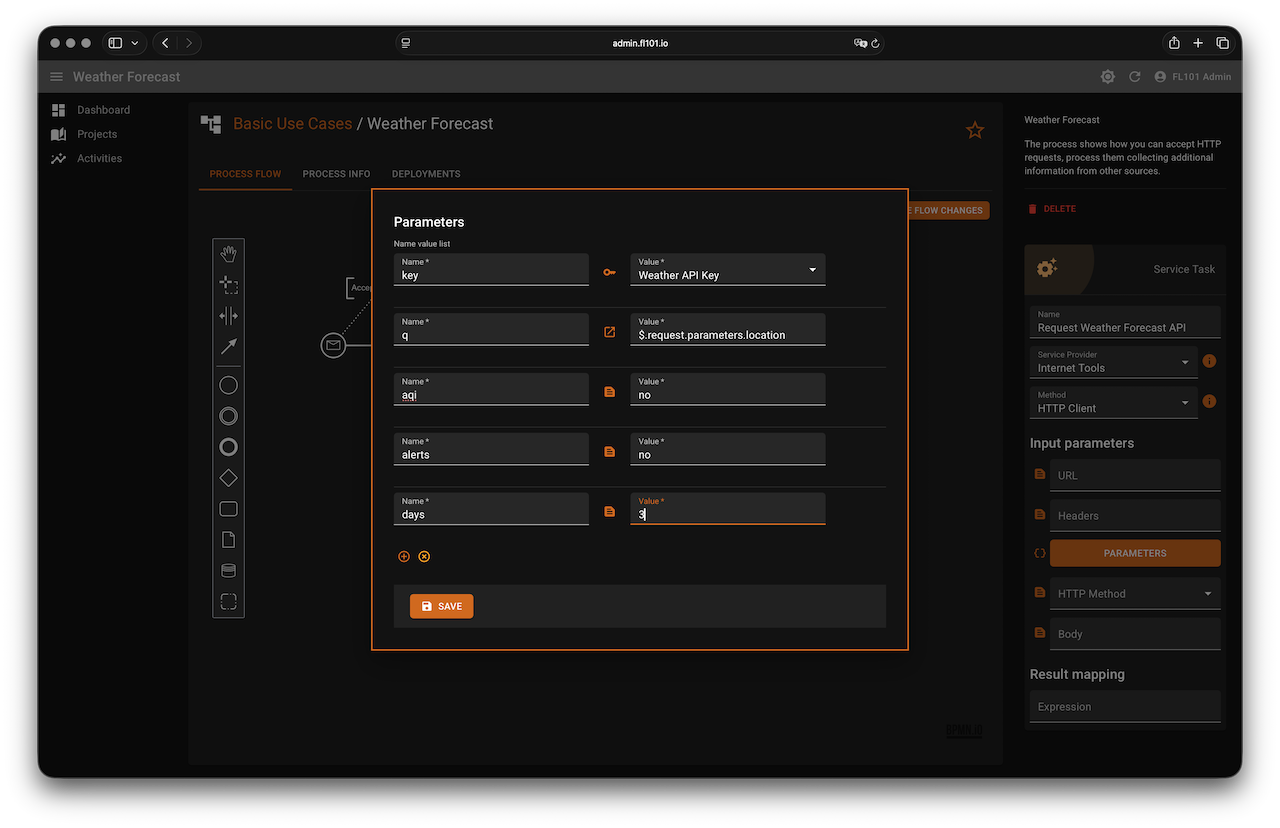Click the add parameter plus icon
Viewport: 1280px width, 828px height.
[x=404, y=556]
